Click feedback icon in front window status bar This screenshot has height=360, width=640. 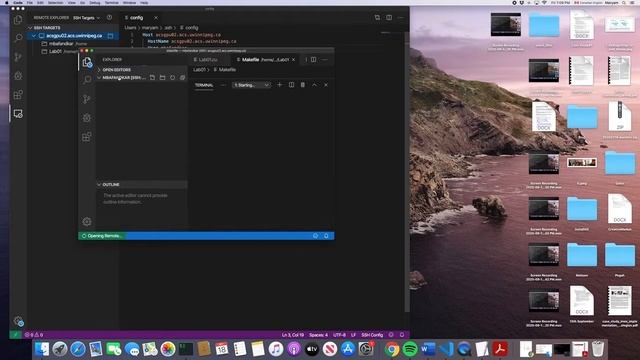click(316, 236)
